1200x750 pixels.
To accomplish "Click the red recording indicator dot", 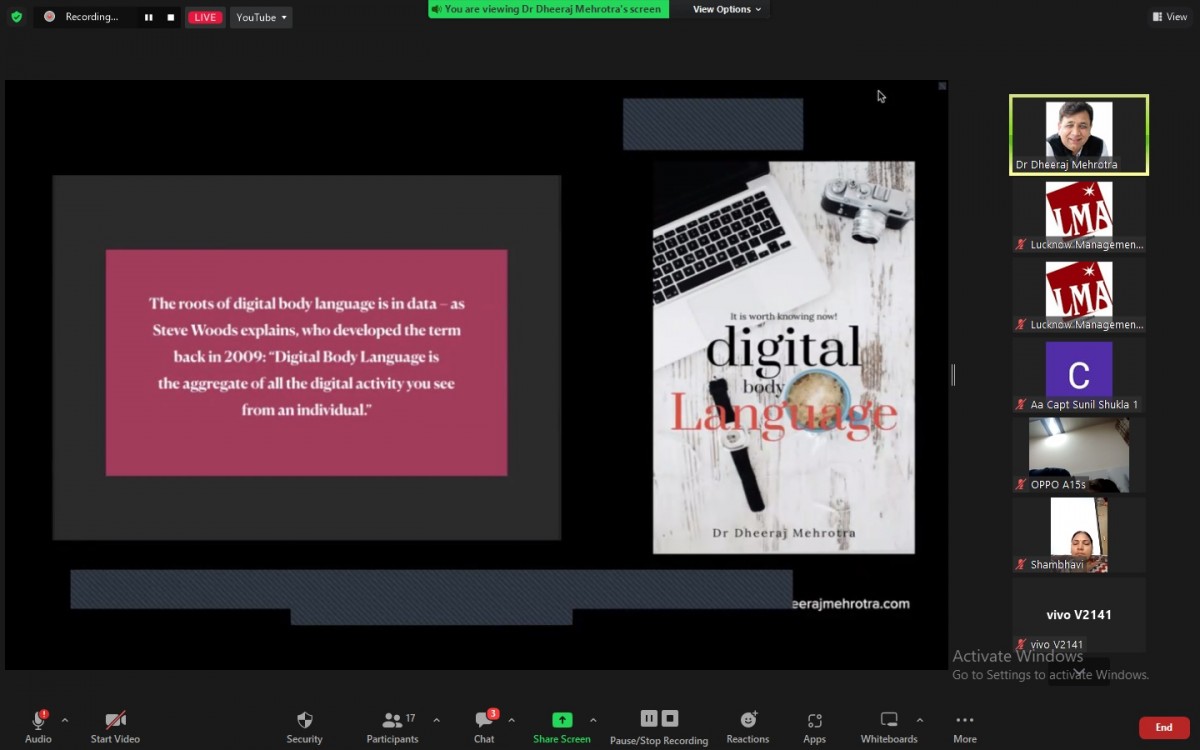I will click(x=49, y=17).
